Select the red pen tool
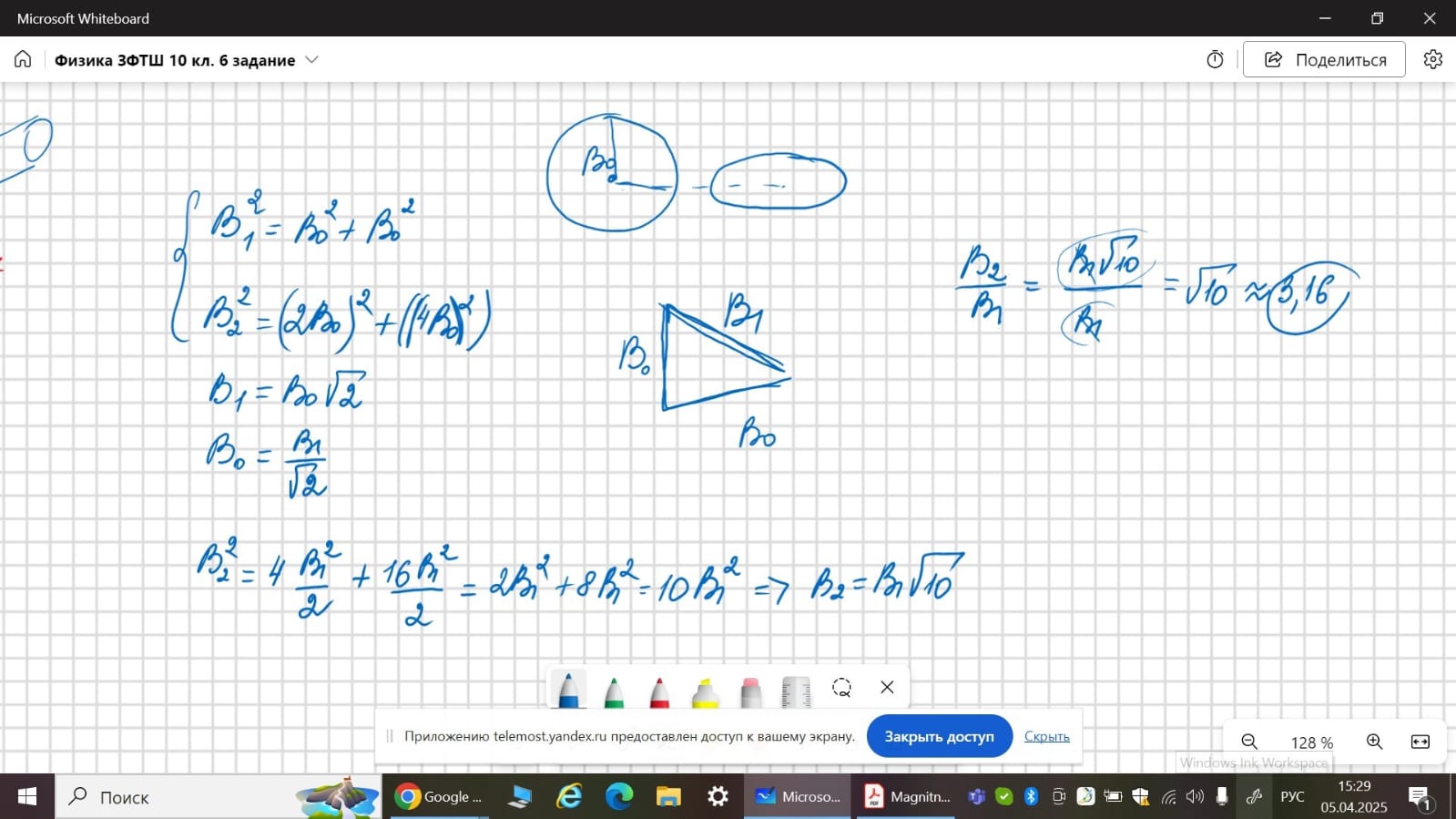The width and height of the screenshot is (1456, 819). coord(659,691)
